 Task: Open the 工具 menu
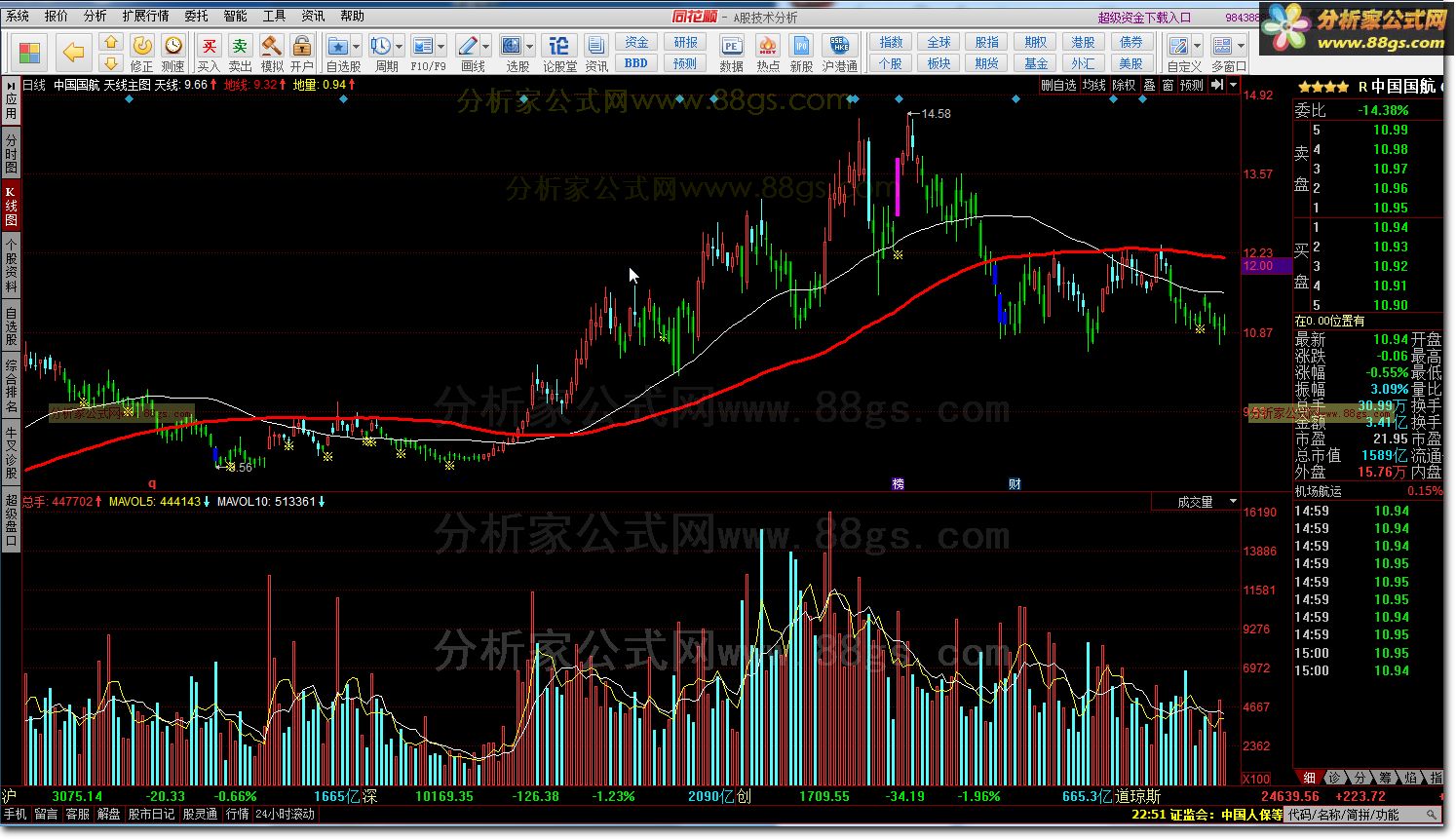[x=274, y=17]
